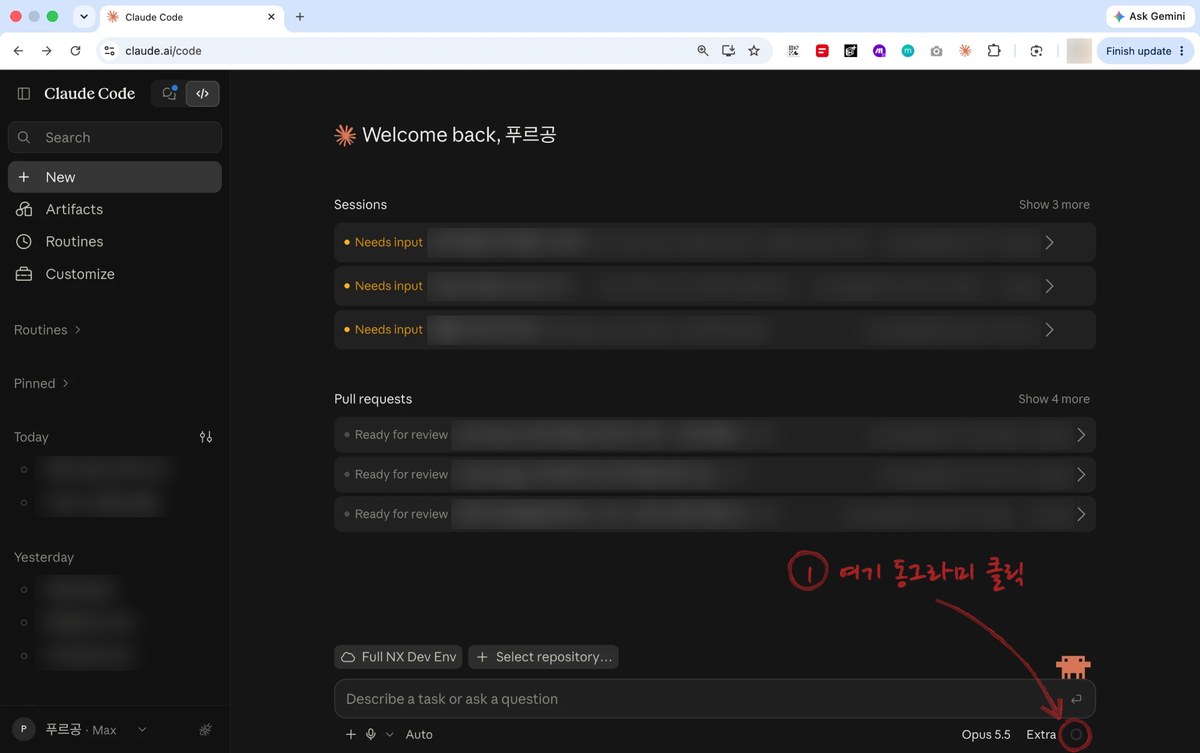
Task: Click the Search field in the sidebar
Action: click(115, 137)
